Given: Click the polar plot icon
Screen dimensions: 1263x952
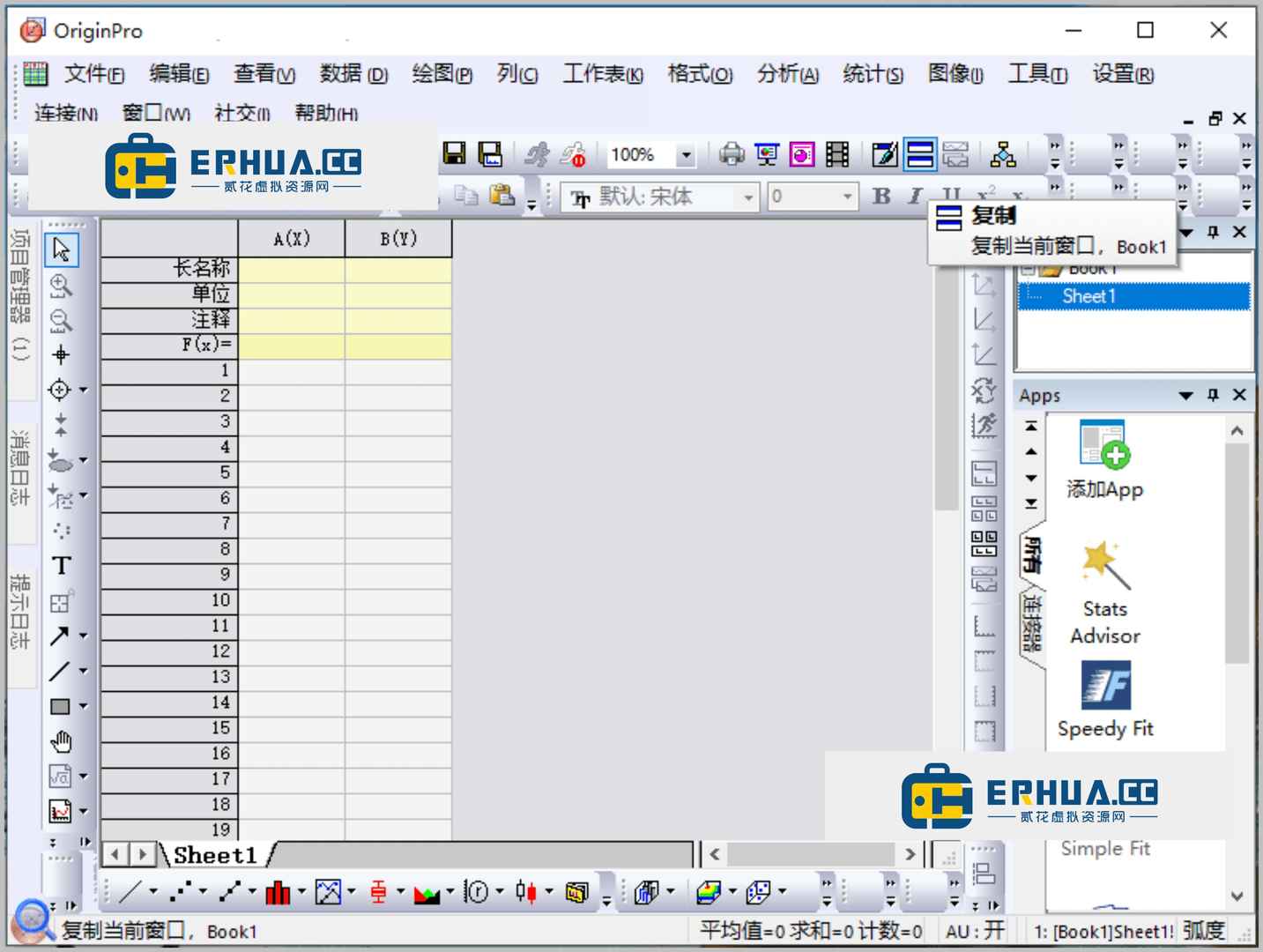Looking at the screenshot, I should coord(477,893).
